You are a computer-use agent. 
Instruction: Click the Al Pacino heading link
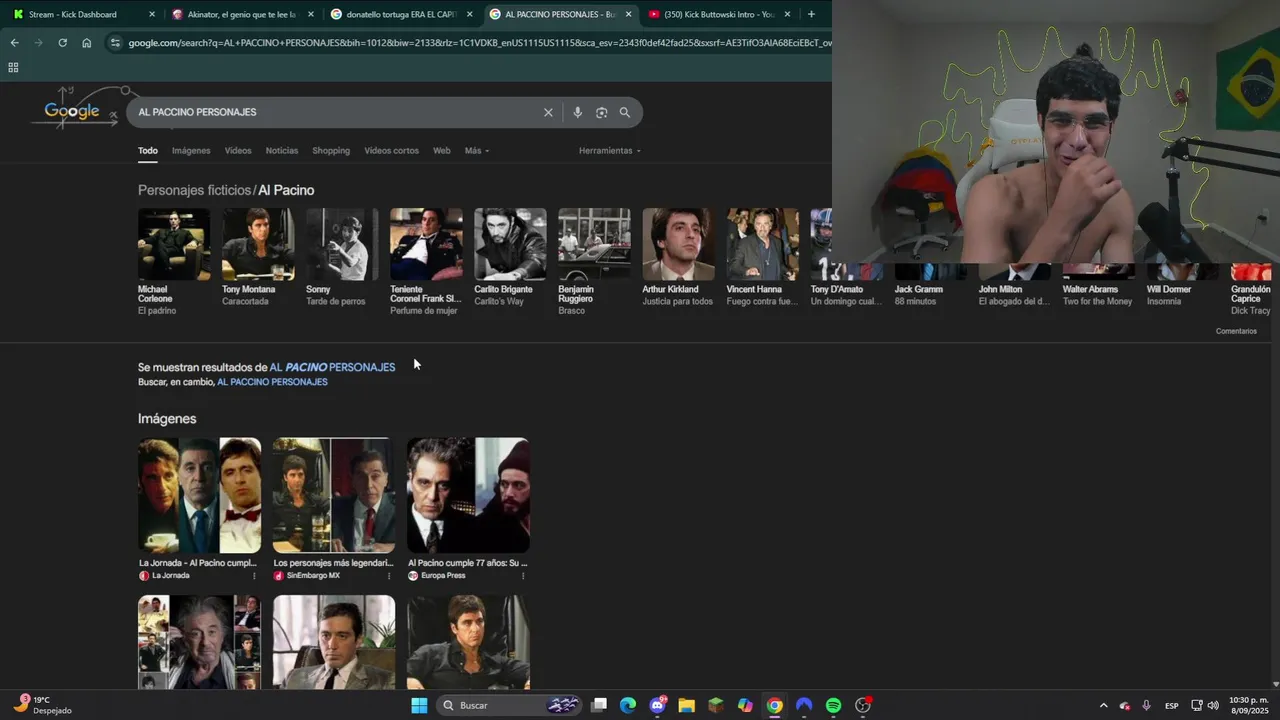point(286,190)
